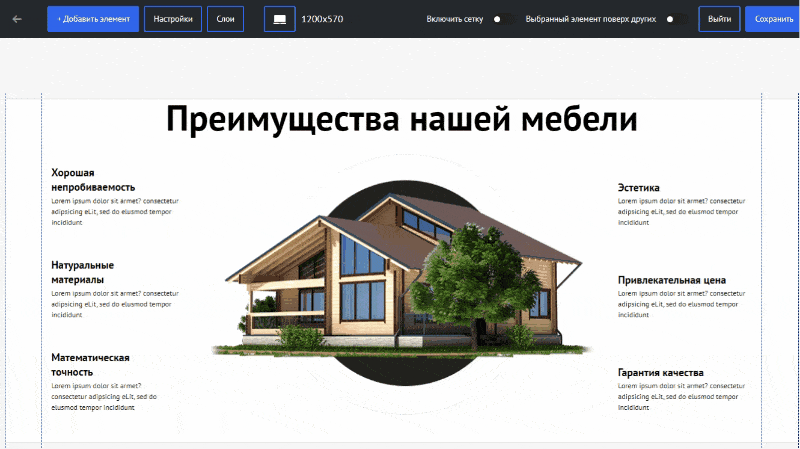This screenshot has height=449, width=800.
Task: Click the 'Выйти' button
Action: coord(719,19)
